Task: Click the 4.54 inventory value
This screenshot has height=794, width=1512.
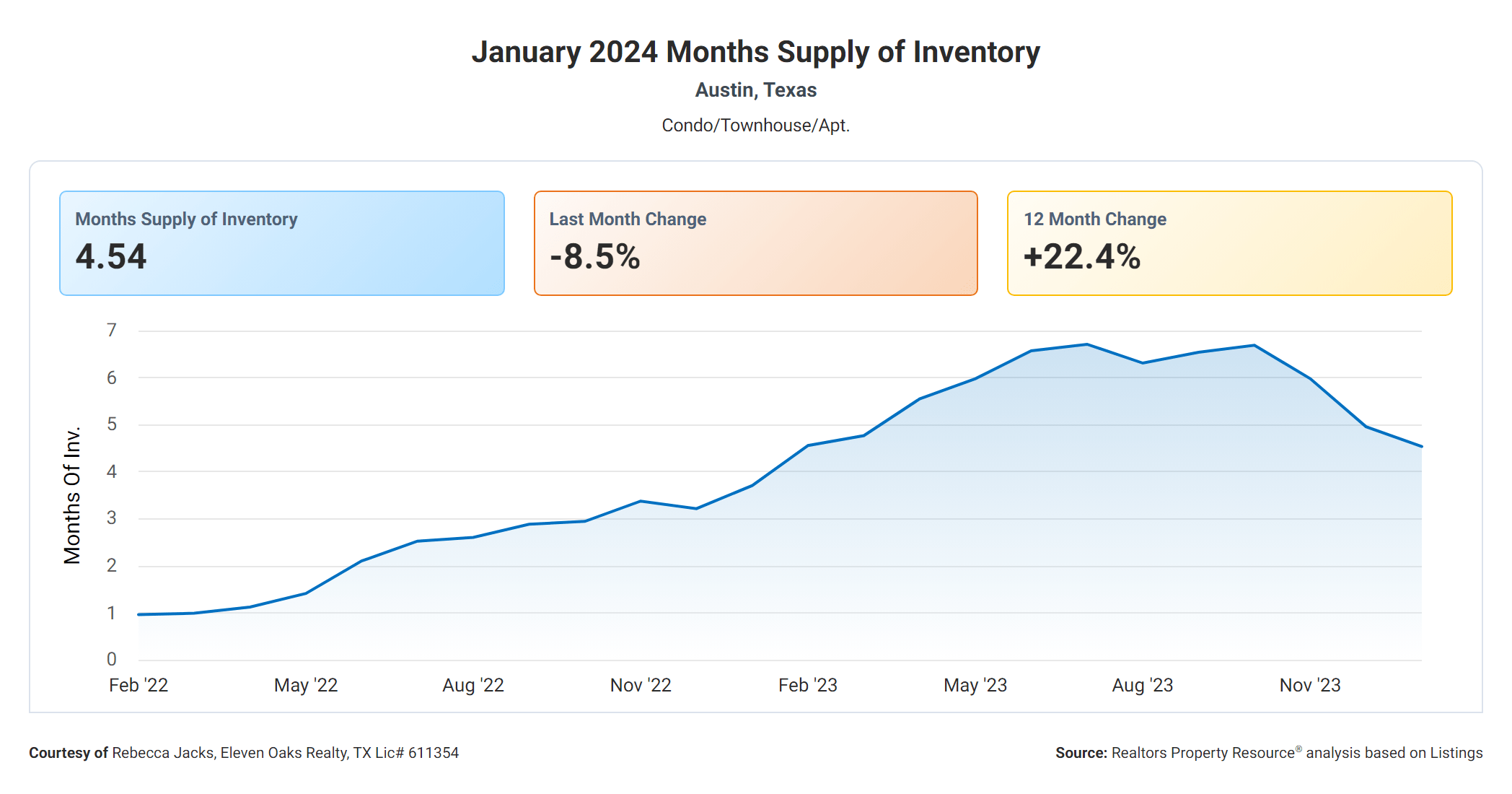Action: (x=111, y=257)
